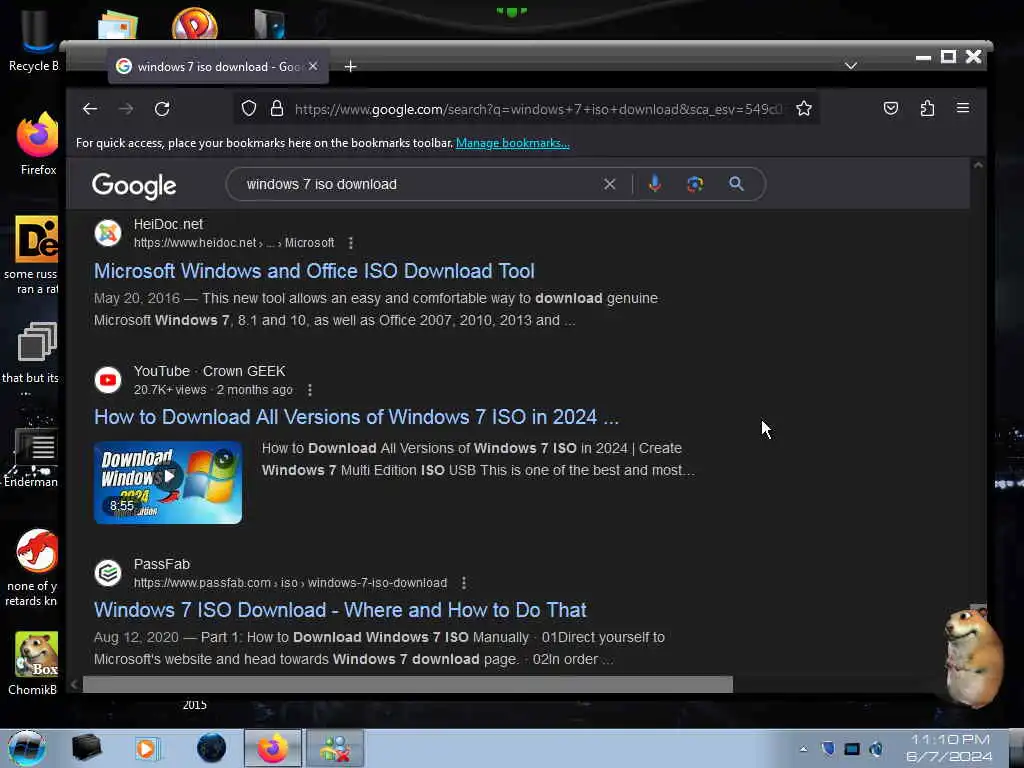This screenshot has height=768, width=1024.
Task: Open the HeiDoc.net site favicon
Action: click(108, 233)
